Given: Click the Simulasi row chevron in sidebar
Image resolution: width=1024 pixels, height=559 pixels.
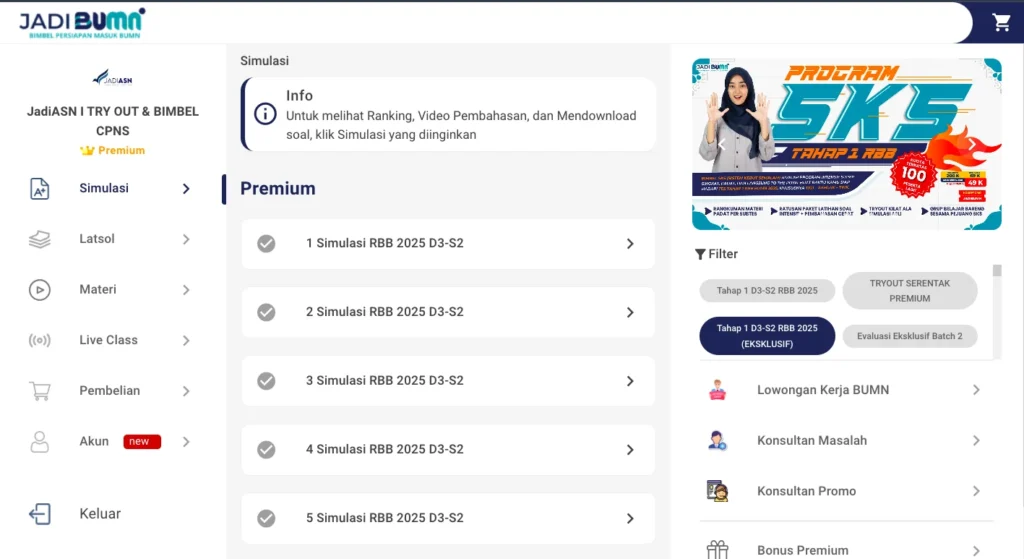Looking at the screenshot, I should [x=186, y=189].
